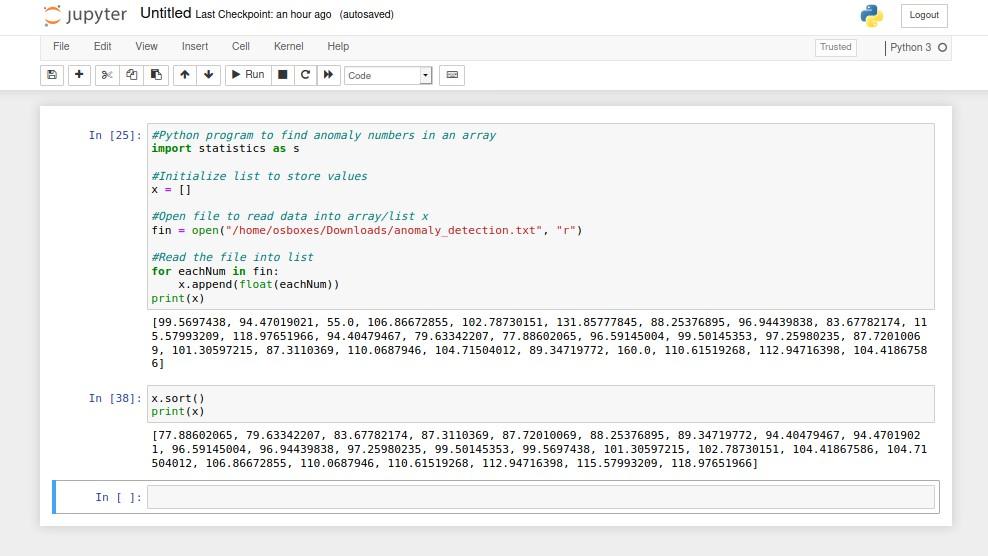988x556 pixels.
Task: Cut the selected cells
Action: [x=106, y=75]
